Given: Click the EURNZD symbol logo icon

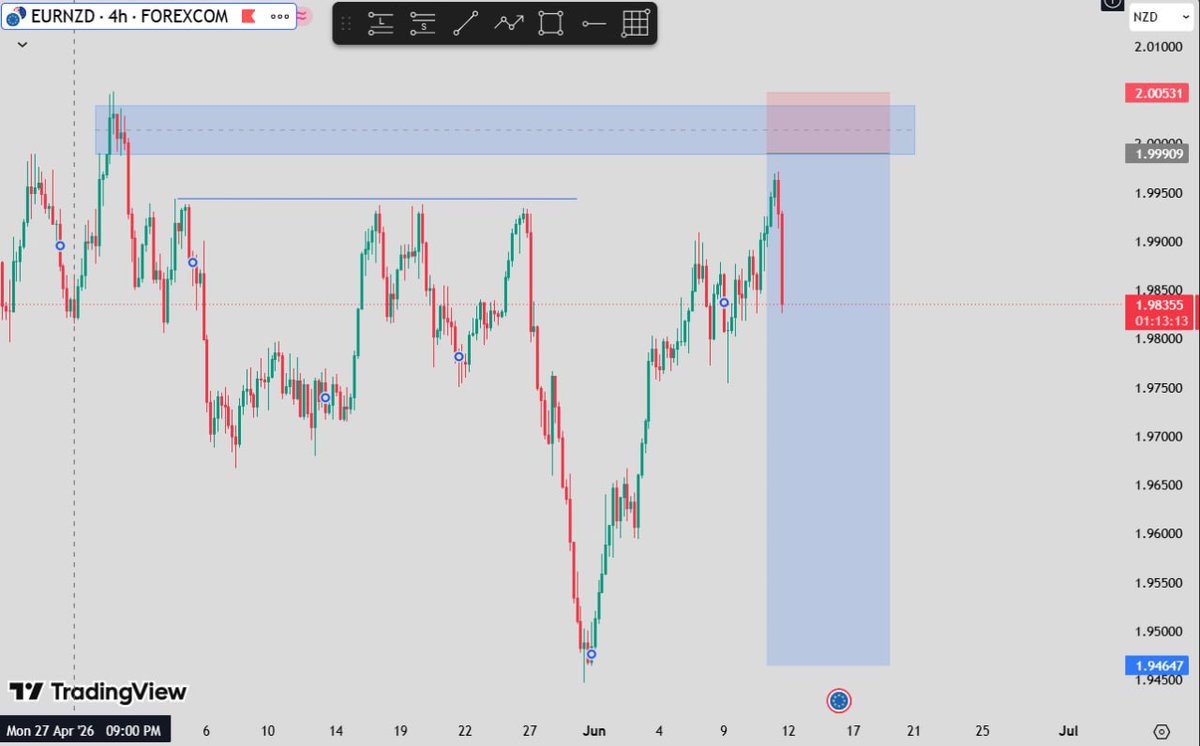Looking at the screenshot, I should pos(16,17).
